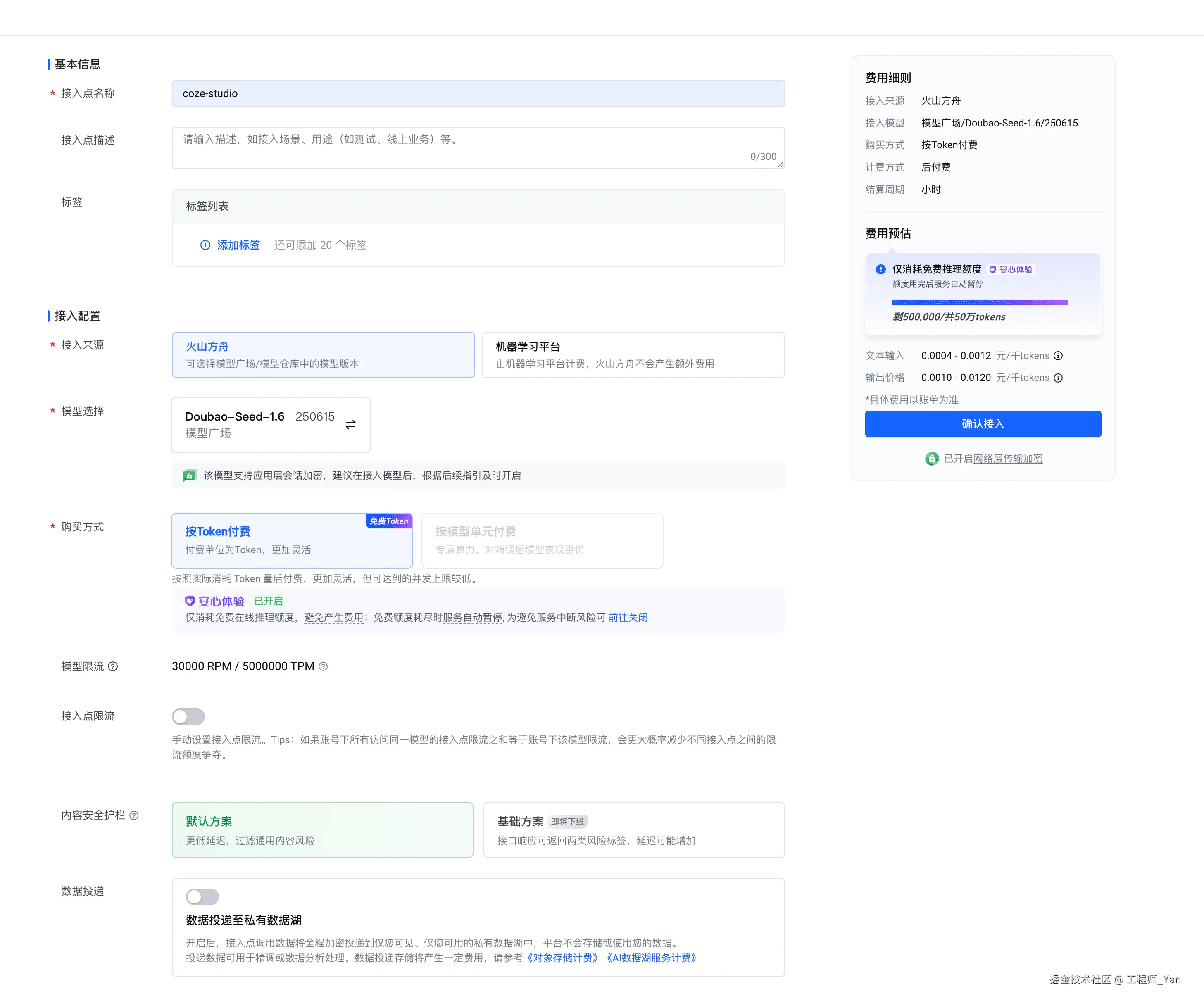Click the info icon beside 文本输入 price
This screenshot has width=1204, height=1008.
click(x=1059, y=356)
